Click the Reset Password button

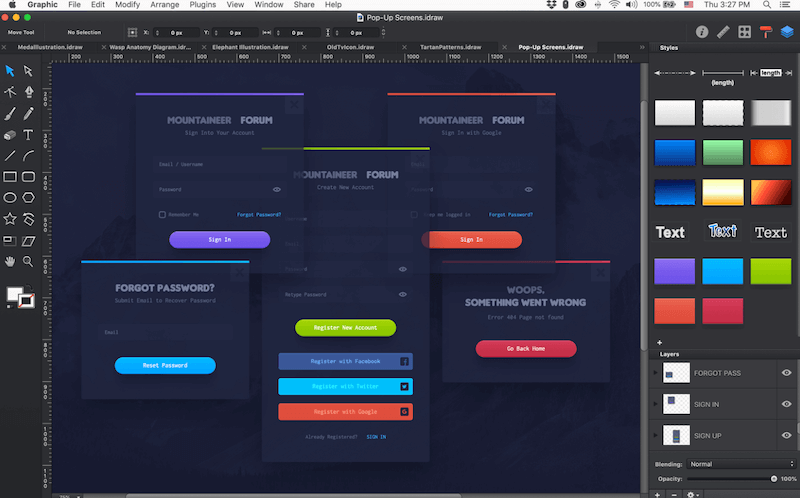(x=165, y=365)
